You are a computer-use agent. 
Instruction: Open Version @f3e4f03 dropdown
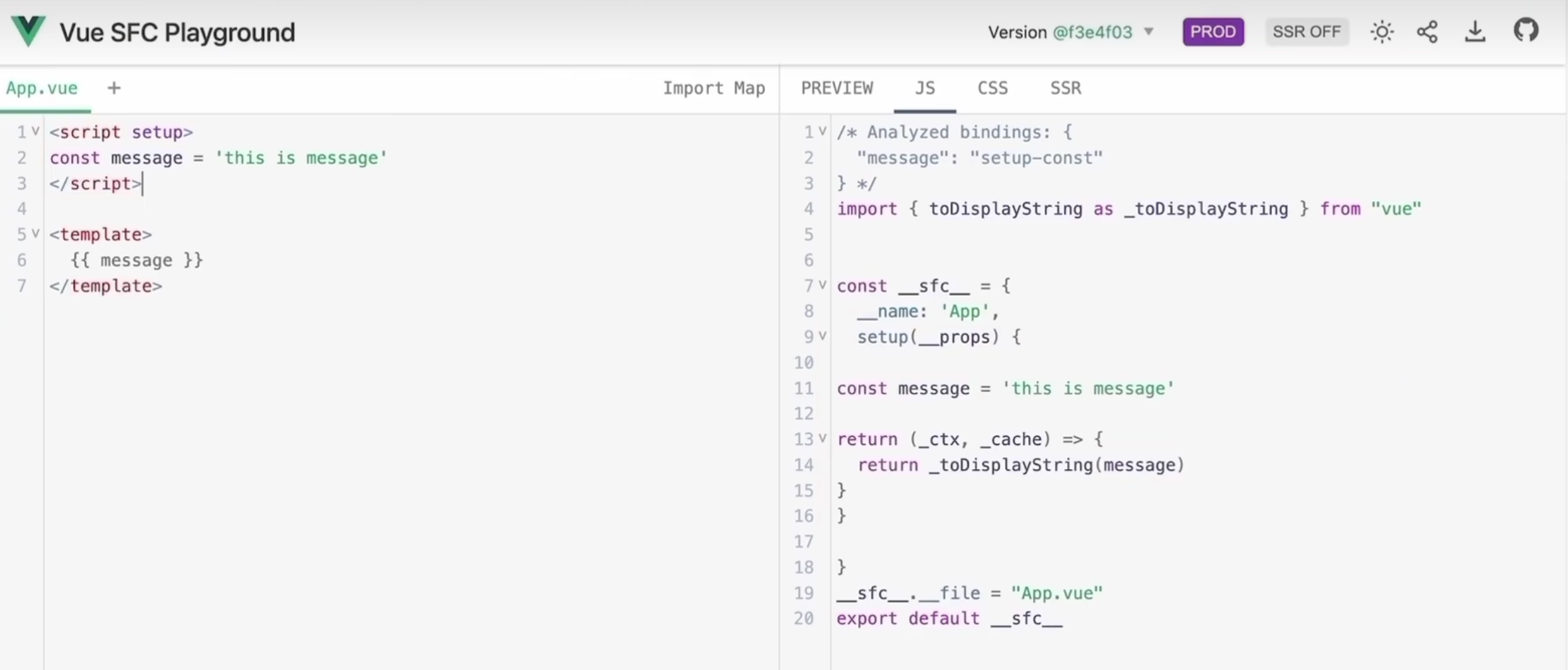(x=1071, y=32)
